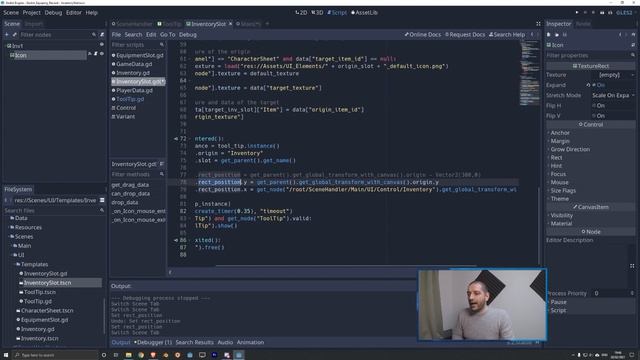Close the InventorySlot scene tab
The width and height of the screenshot is (640, 360).
coord(231,24)
